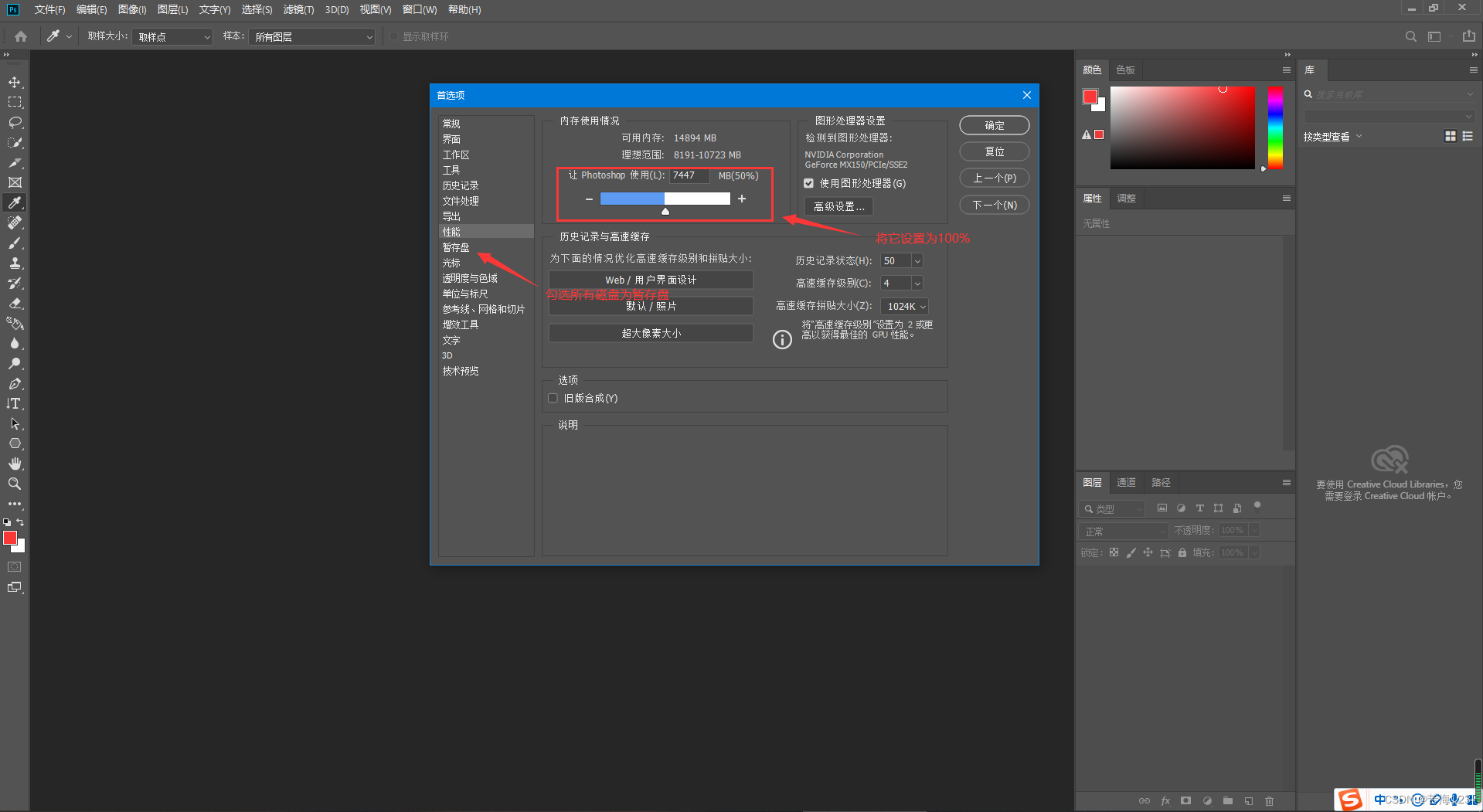Open the 滤镜 menu
This screenshot has height=812, width=1483.
298,9
